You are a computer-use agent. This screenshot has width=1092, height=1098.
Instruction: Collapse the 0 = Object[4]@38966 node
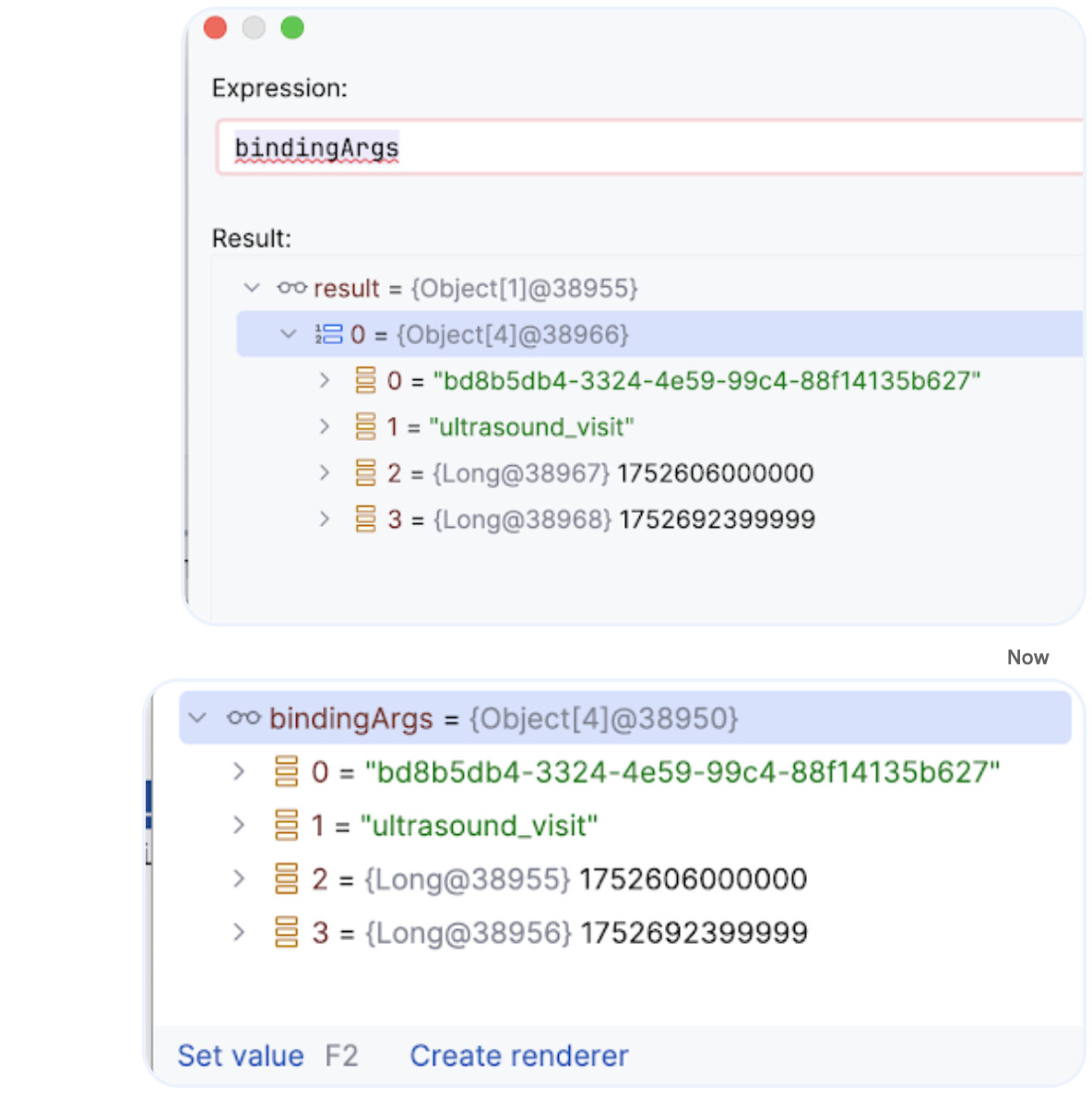coord(289,334)
